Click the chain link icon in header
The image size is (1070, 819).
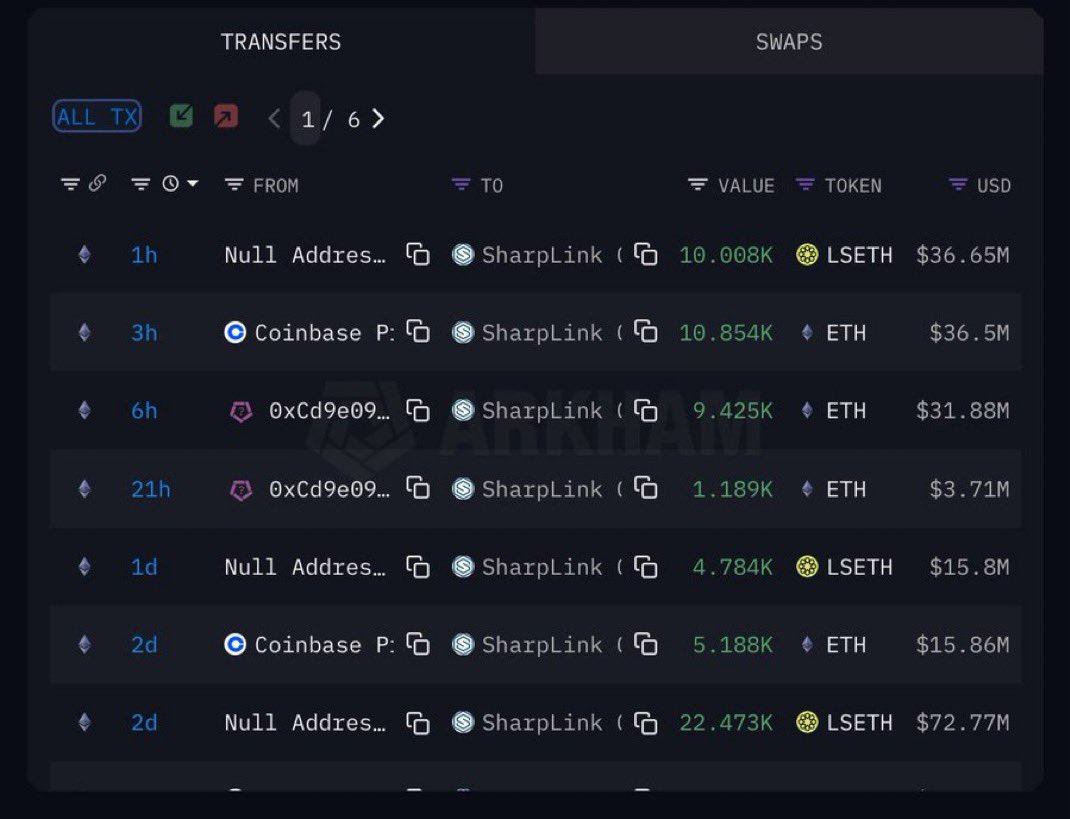[x=98, y=183]
